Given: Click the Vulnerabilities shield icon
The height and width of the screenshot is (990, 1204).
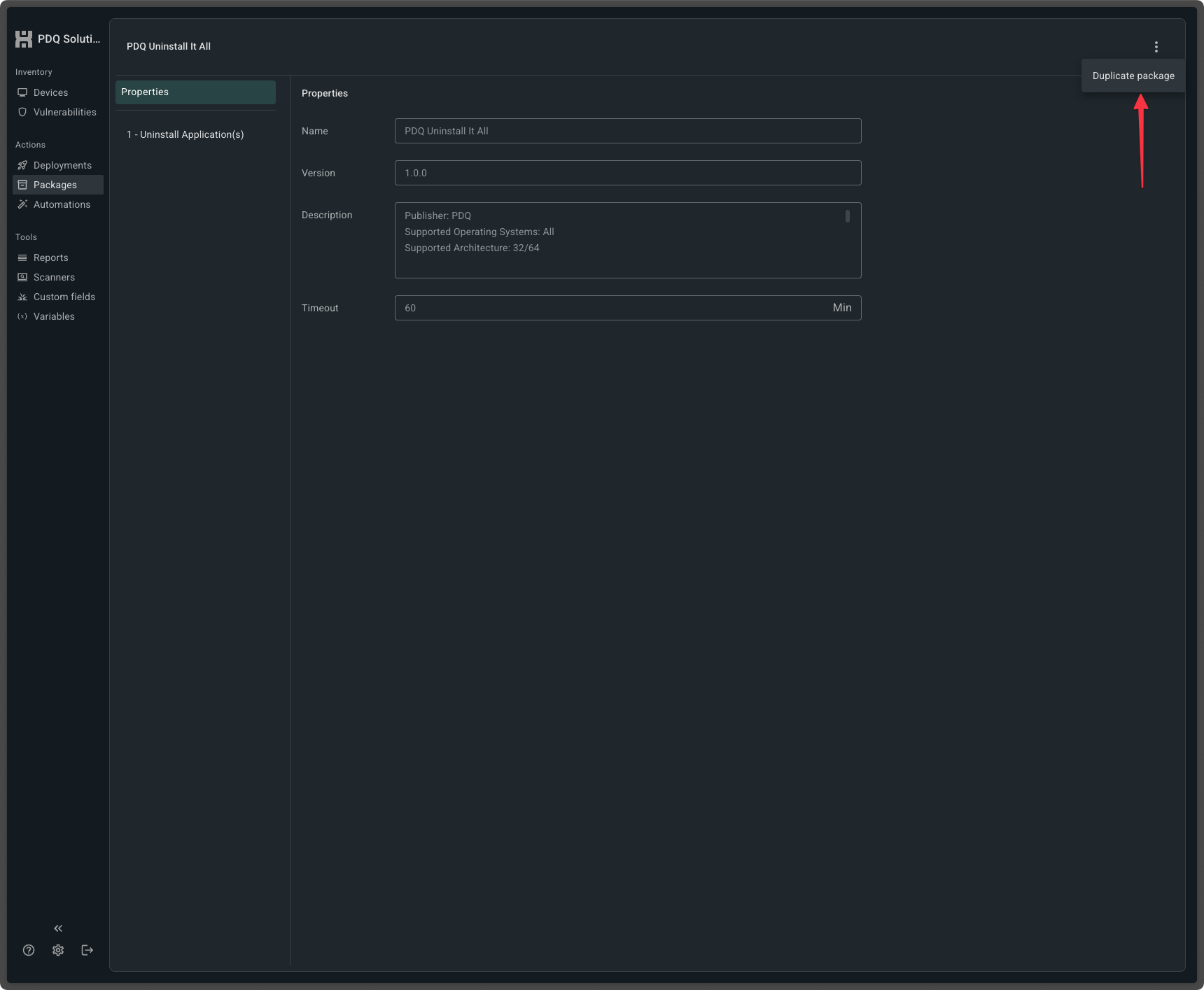Looking at the screenshot, I should (x=22, y=112).
